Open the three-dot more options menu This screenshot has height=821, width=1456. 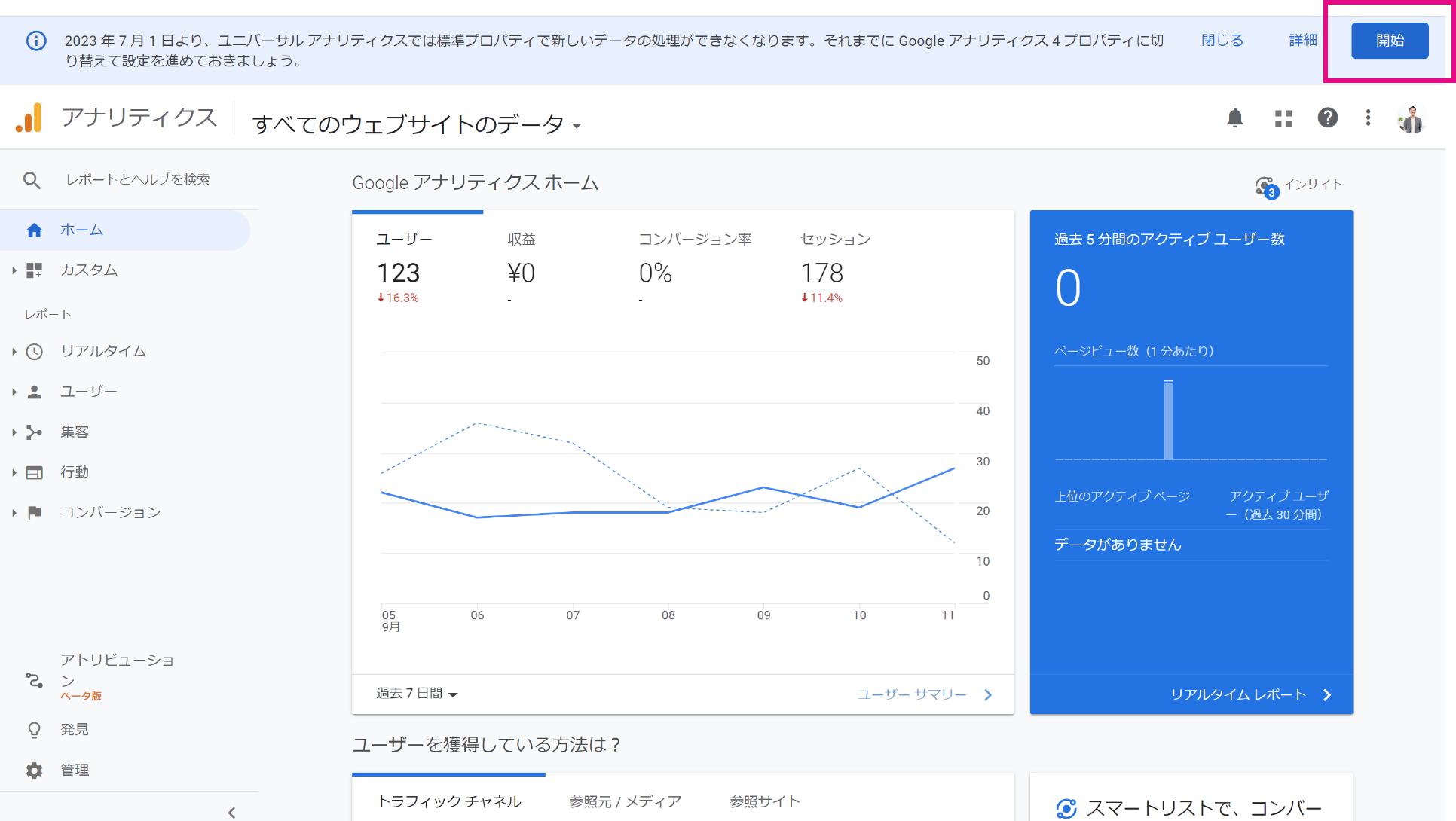click(x=1368, y=118)
